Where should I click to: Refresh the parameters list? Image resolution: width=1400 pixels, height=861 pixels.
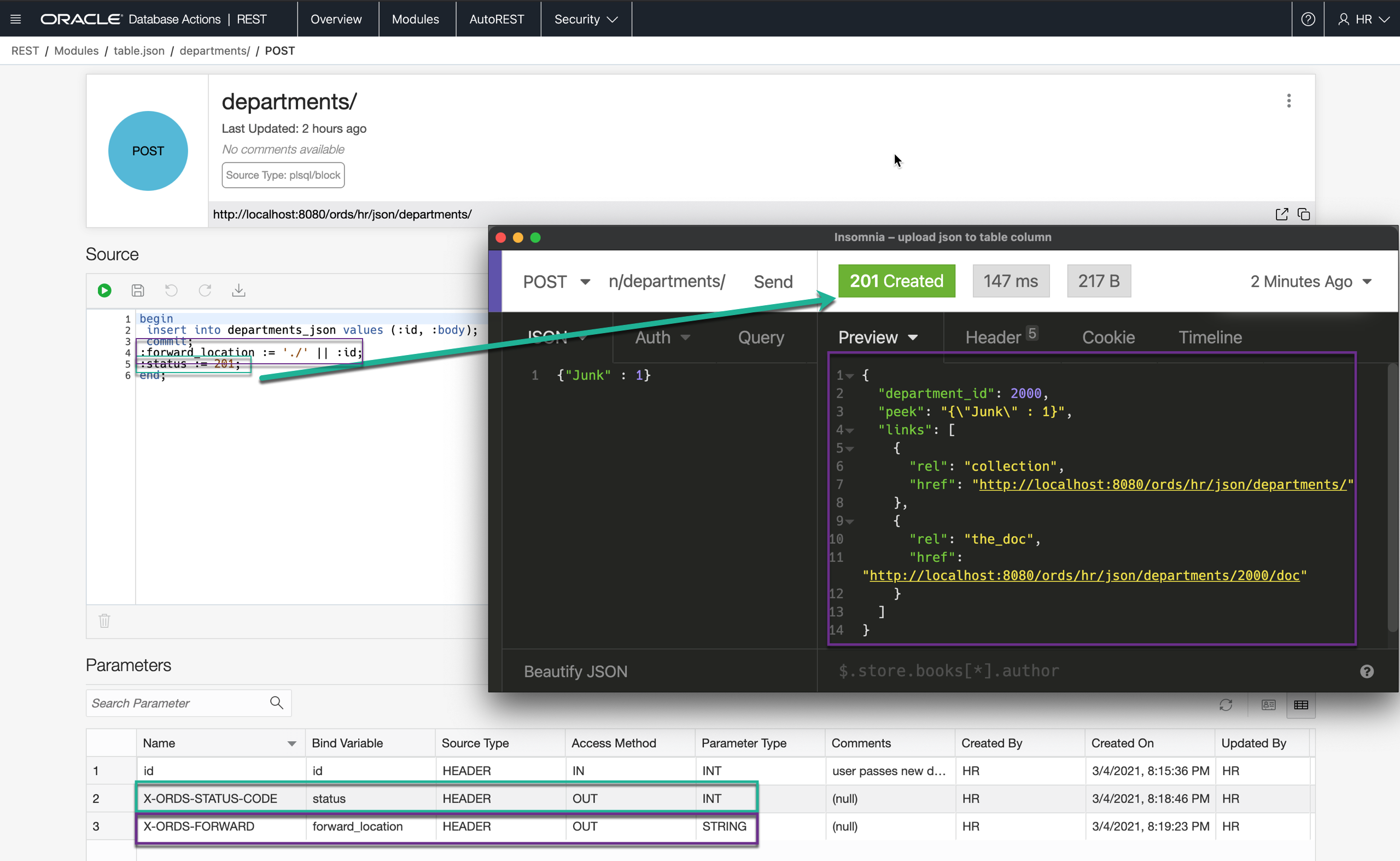pyautogui.click(x=1226, y=705)
